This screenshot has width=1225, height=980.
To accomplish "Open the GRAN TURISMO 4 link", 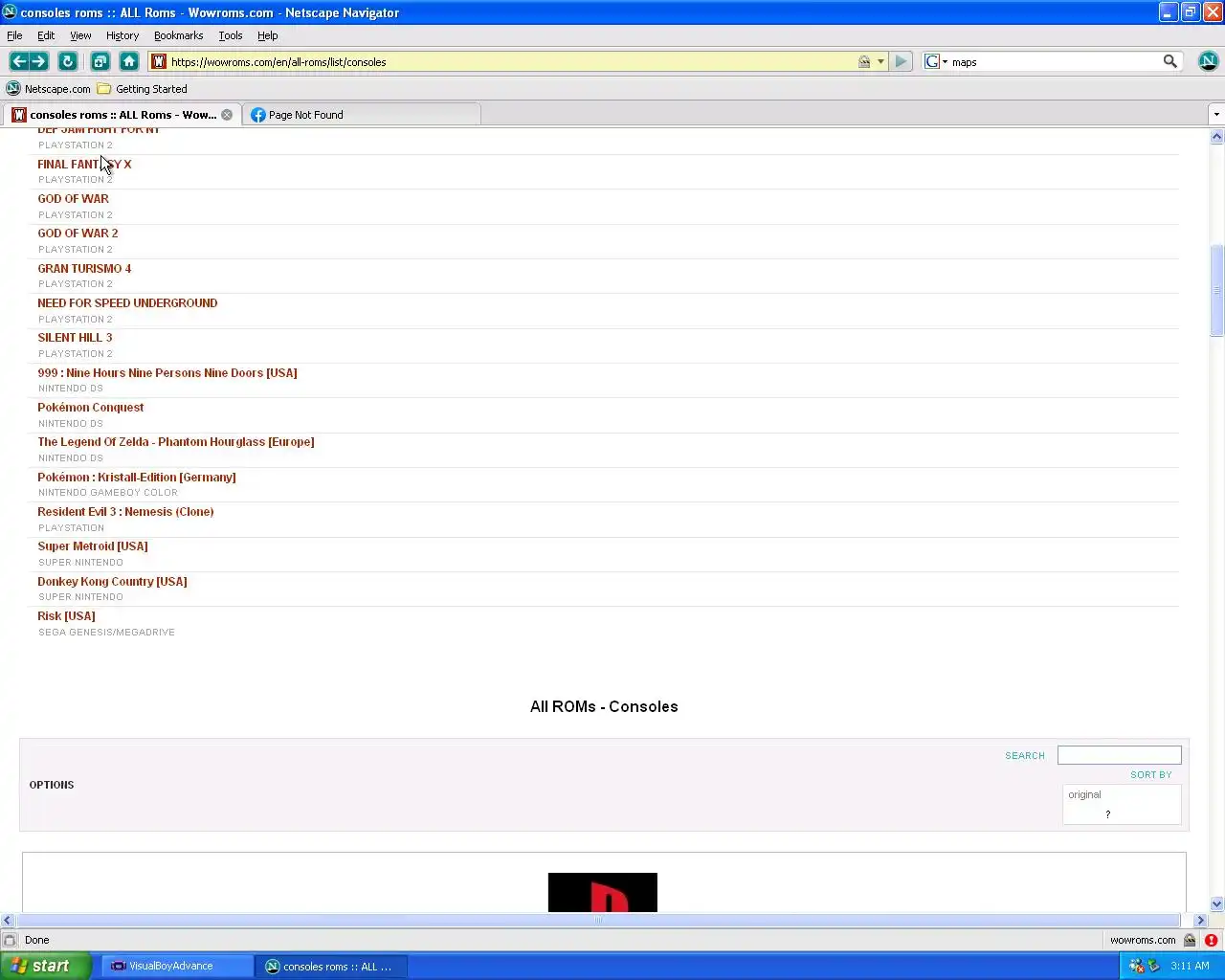I will coord(84,269).
